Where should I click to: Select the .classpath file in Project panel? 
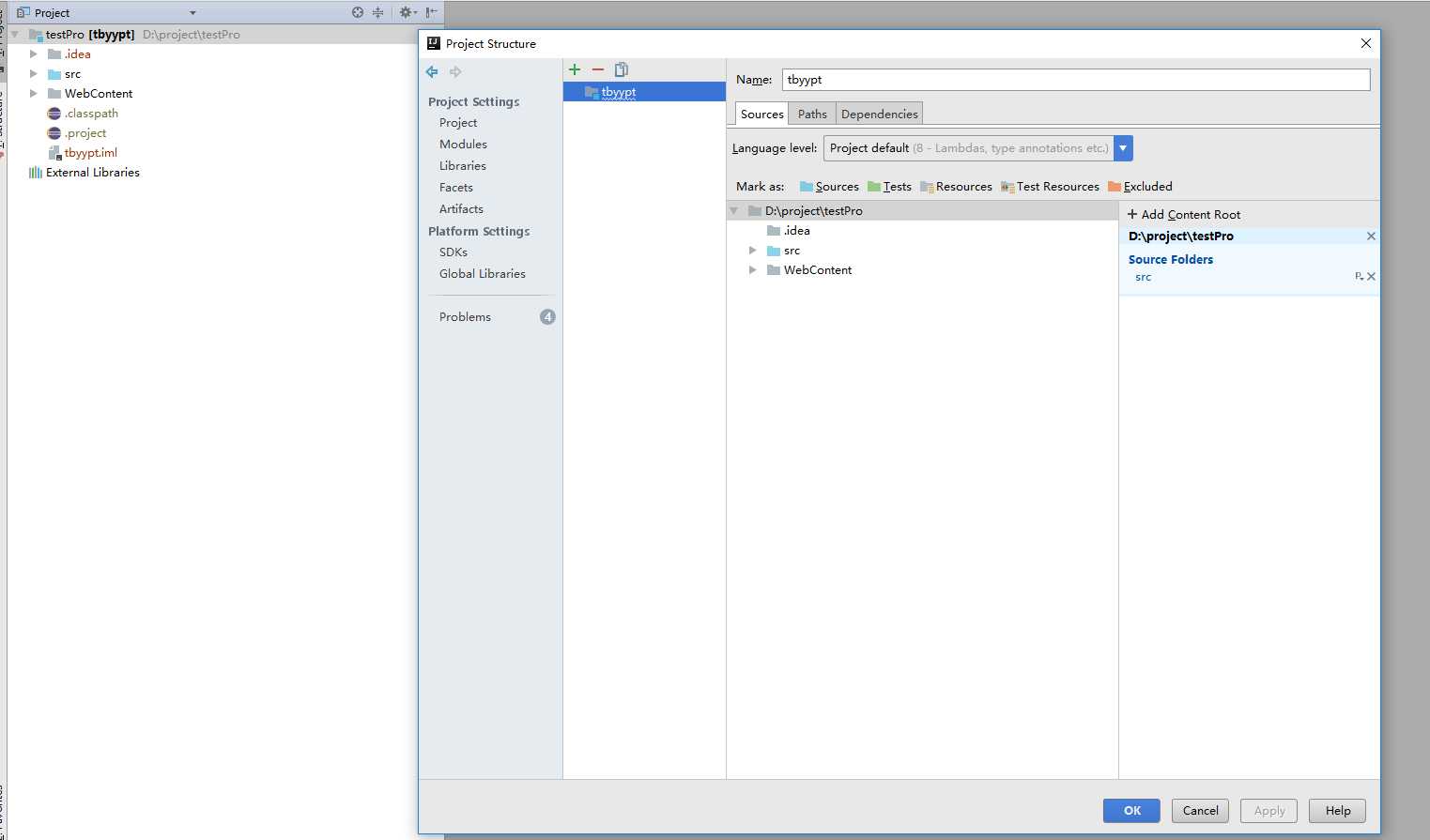click(91, 114)
